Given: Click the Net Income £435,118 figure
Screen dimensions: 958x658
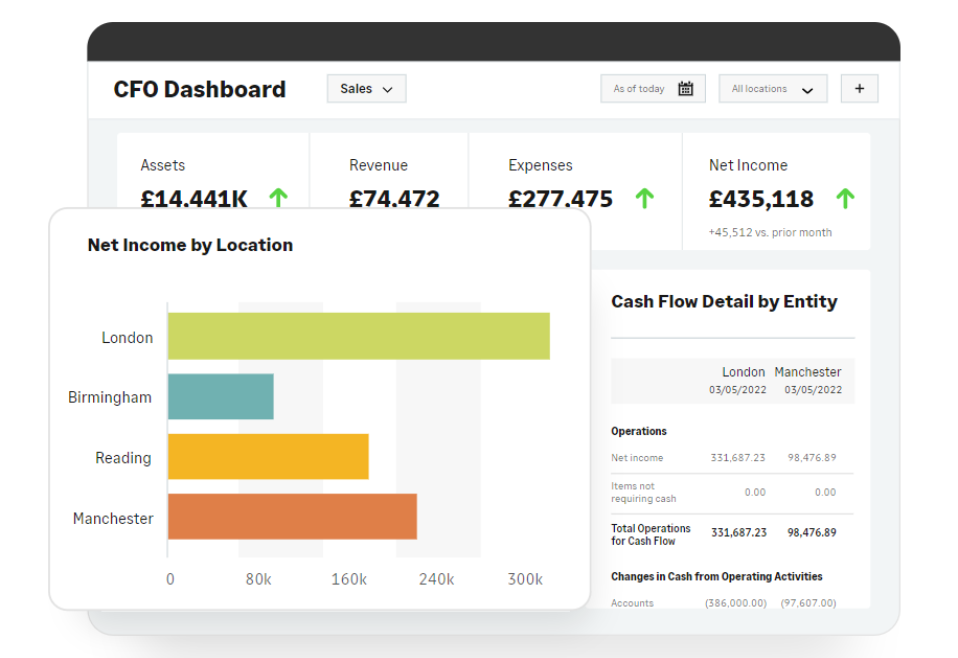Looking at the screenshot, I should pos(761,199).
